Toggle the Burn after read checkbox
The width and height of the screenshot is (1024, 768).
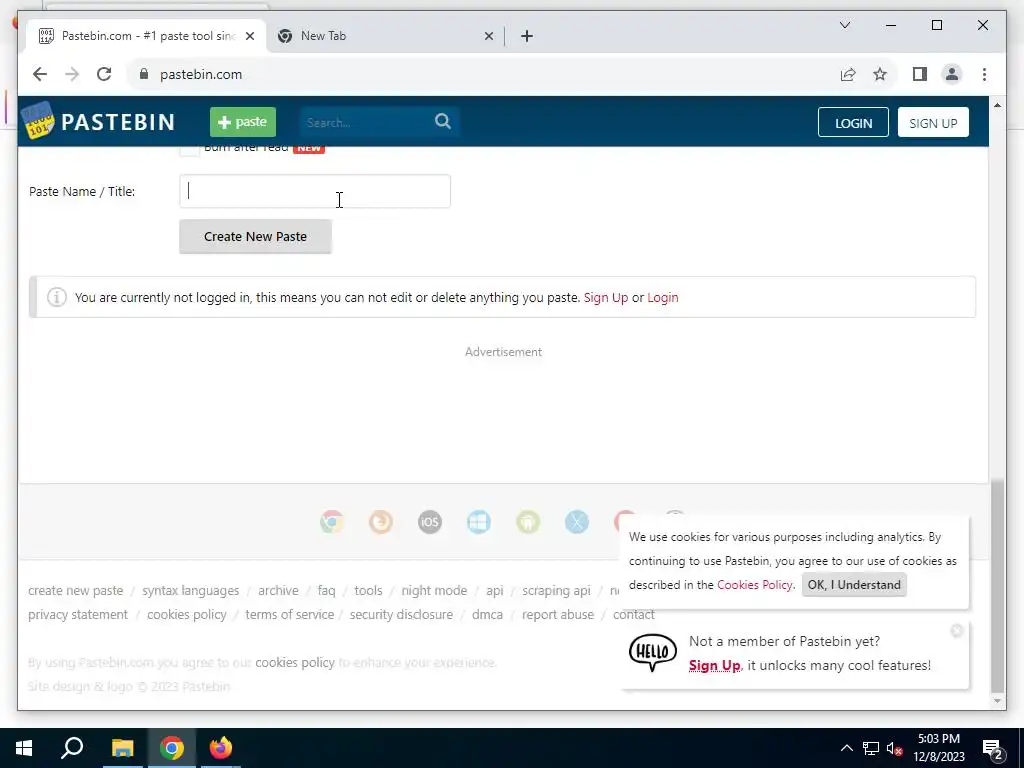pos(189,150)
